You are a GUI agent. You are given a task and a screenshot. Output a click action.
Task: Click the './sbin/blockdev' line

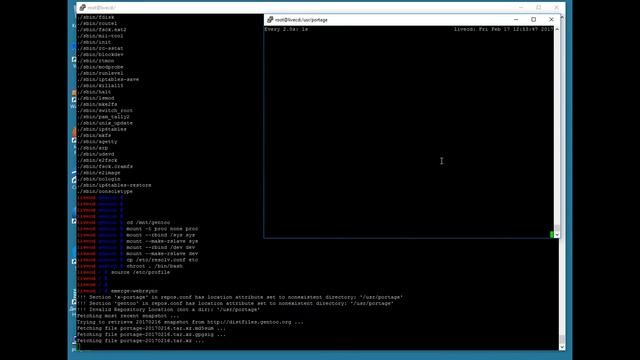(x=100, y=54)
